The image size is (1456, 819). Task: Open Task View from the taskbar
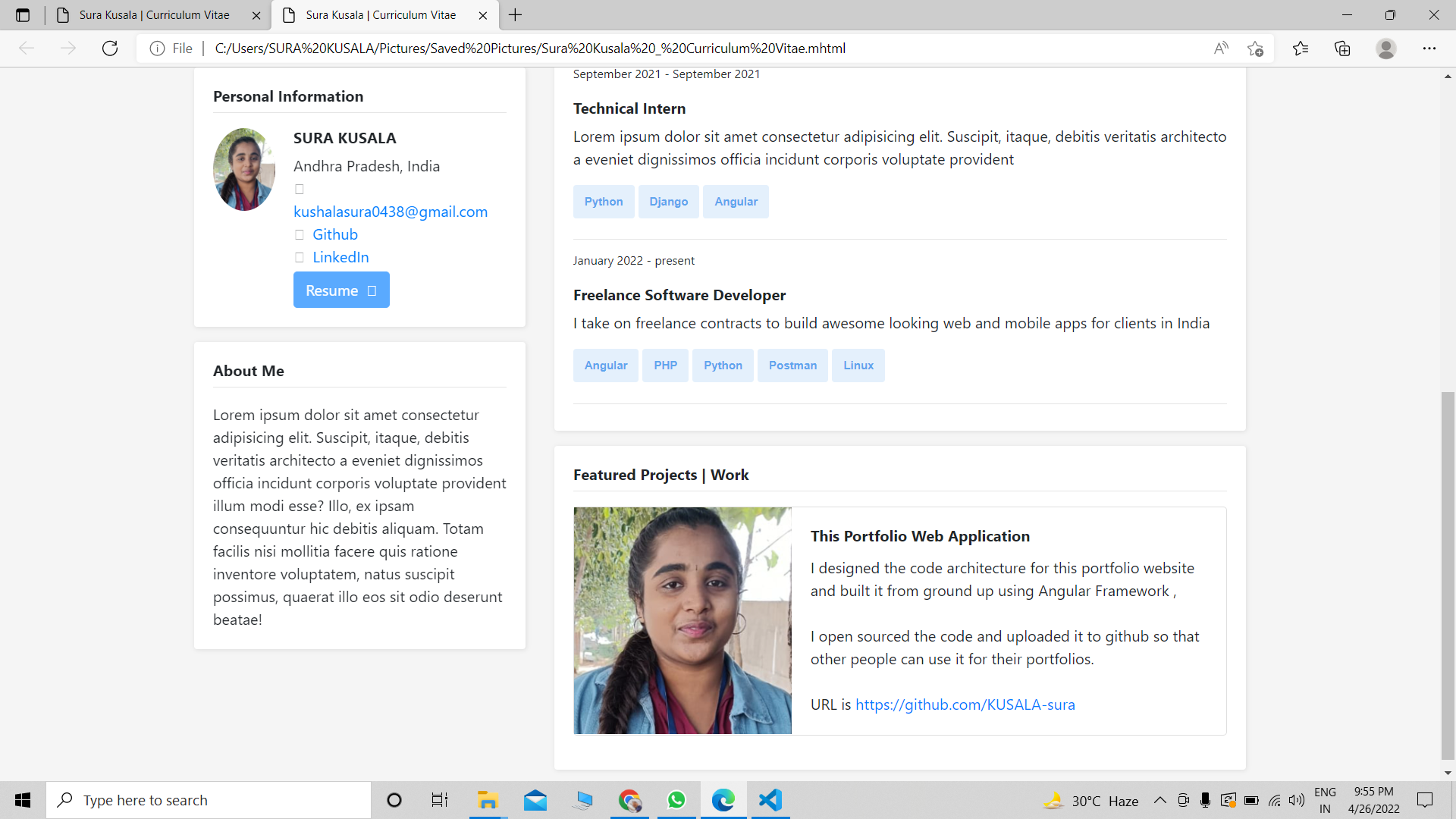pyautogui.click(x=439, y=799)
